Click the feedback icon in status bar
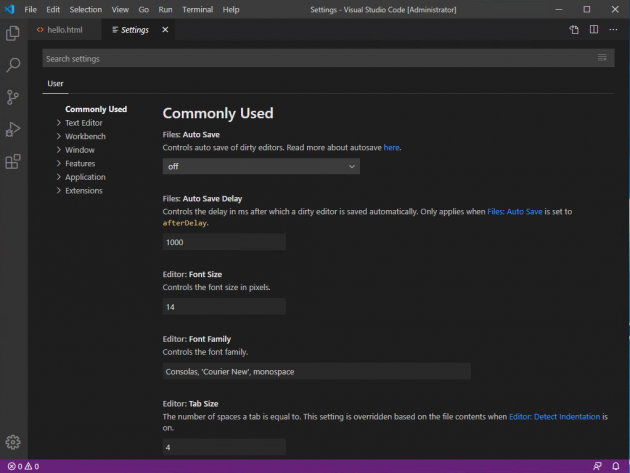 [x=597, y=466]
